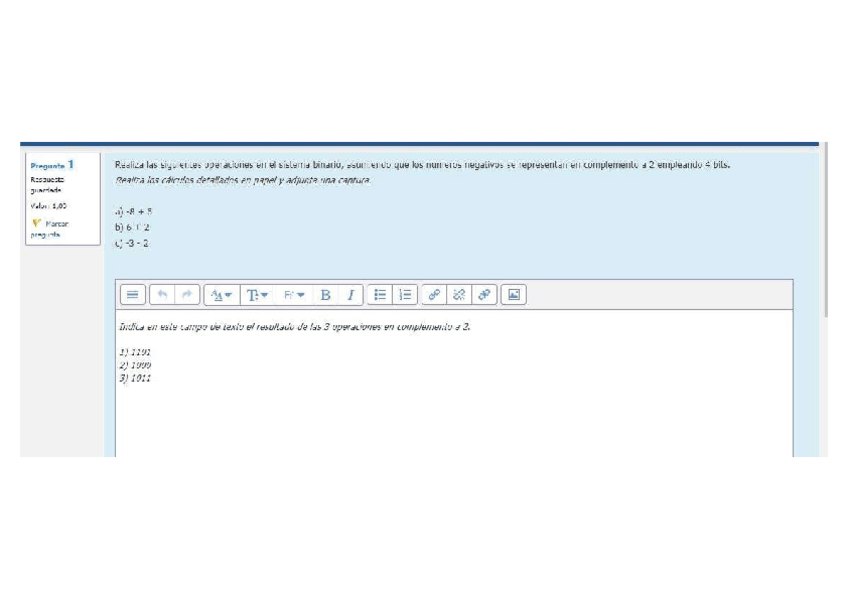The image size is (848, 599).
Task: Remove the hyperlink with unlink icon
Action: tap(459, 295)
